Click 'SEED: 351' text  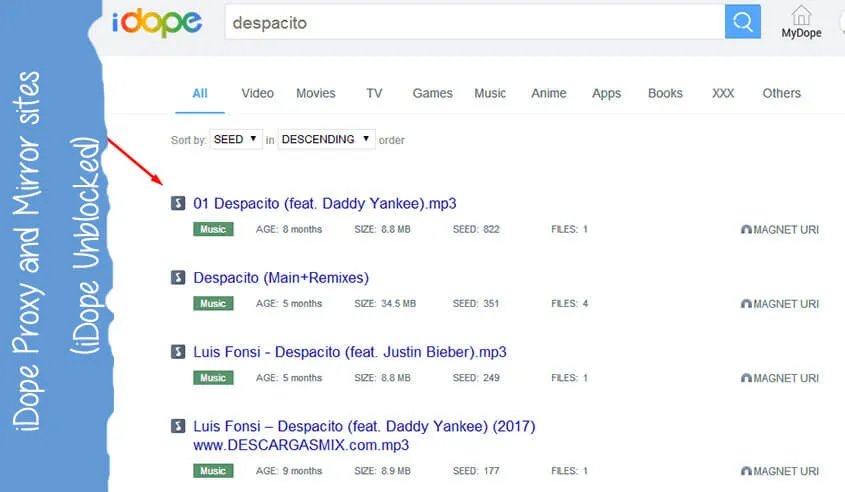(476, 303)
